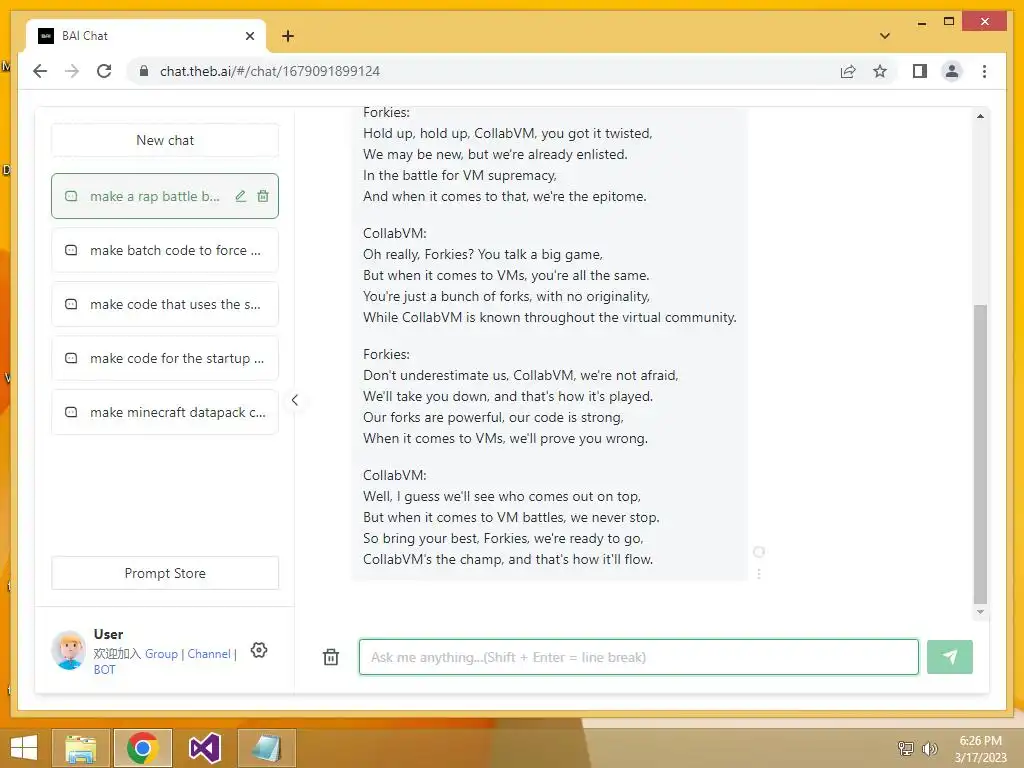Clear the conversation with the trash icon beside the input box
Screen dimensions: 1024x768
[x=331, y=657]
